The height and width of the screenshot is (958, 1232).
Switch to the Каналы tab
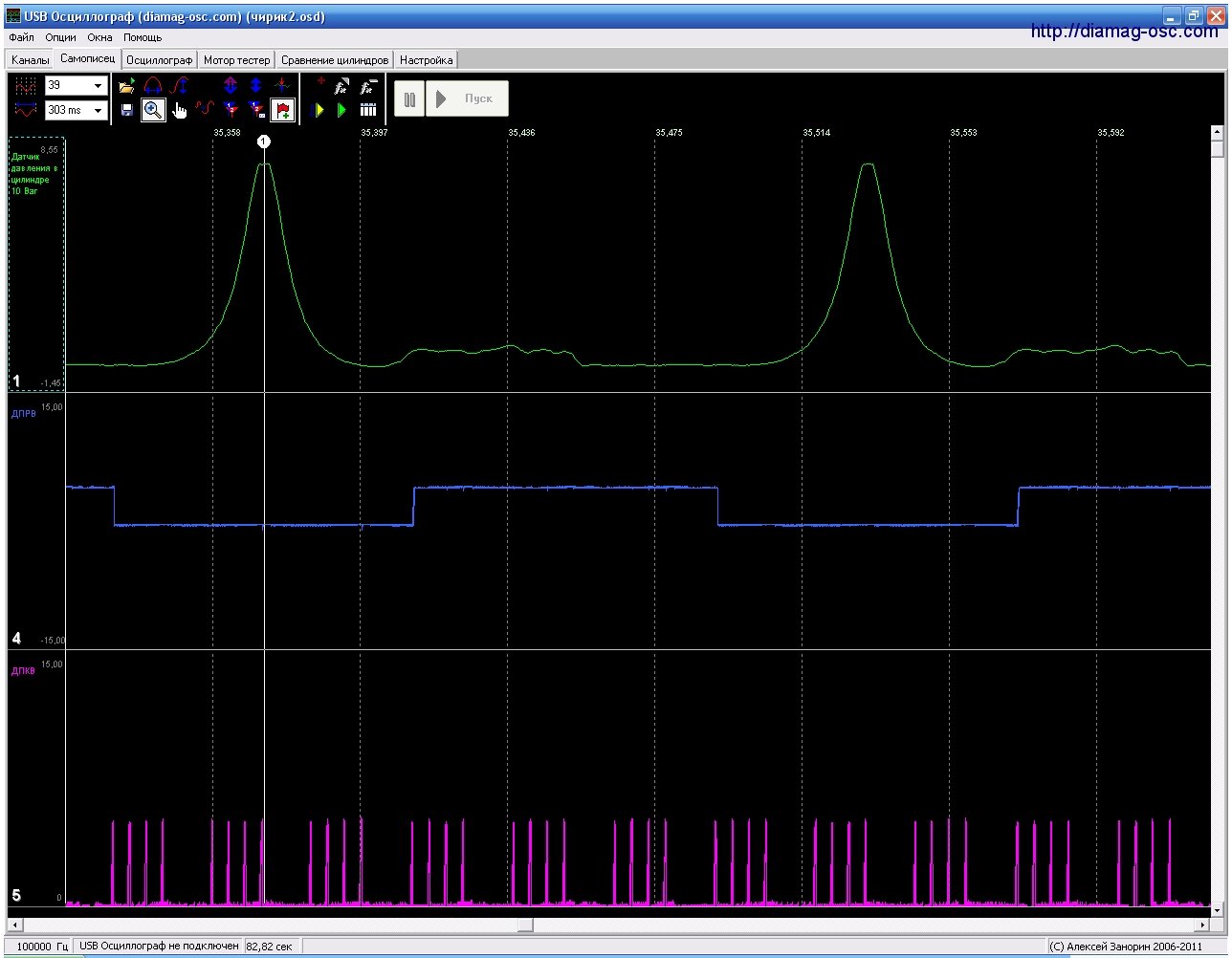pyautogui.click(x=31, y=60)
